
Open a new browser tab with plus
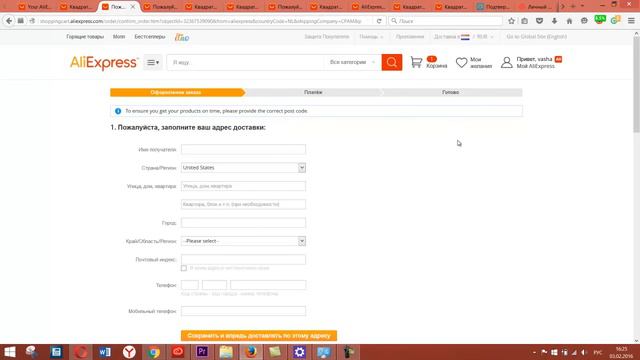coord(573,6)
